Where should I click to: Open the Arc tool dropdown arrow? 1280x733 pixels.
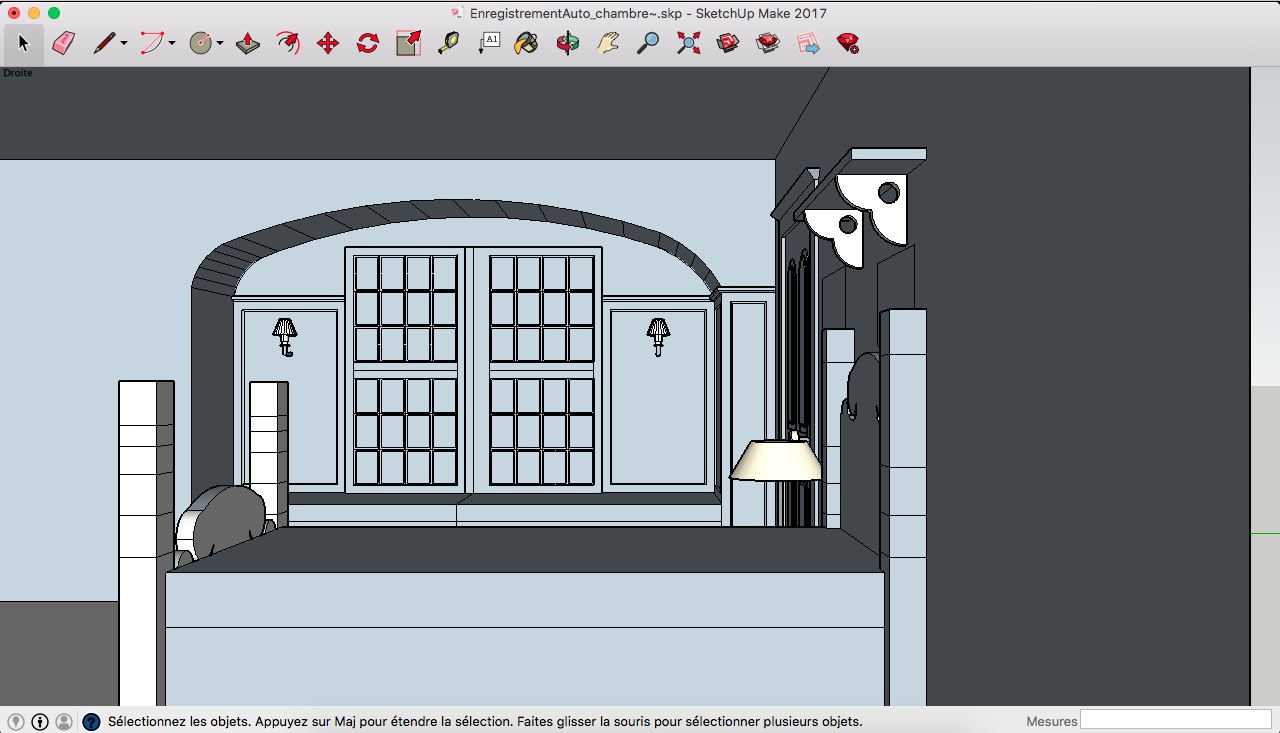(172, 43)
